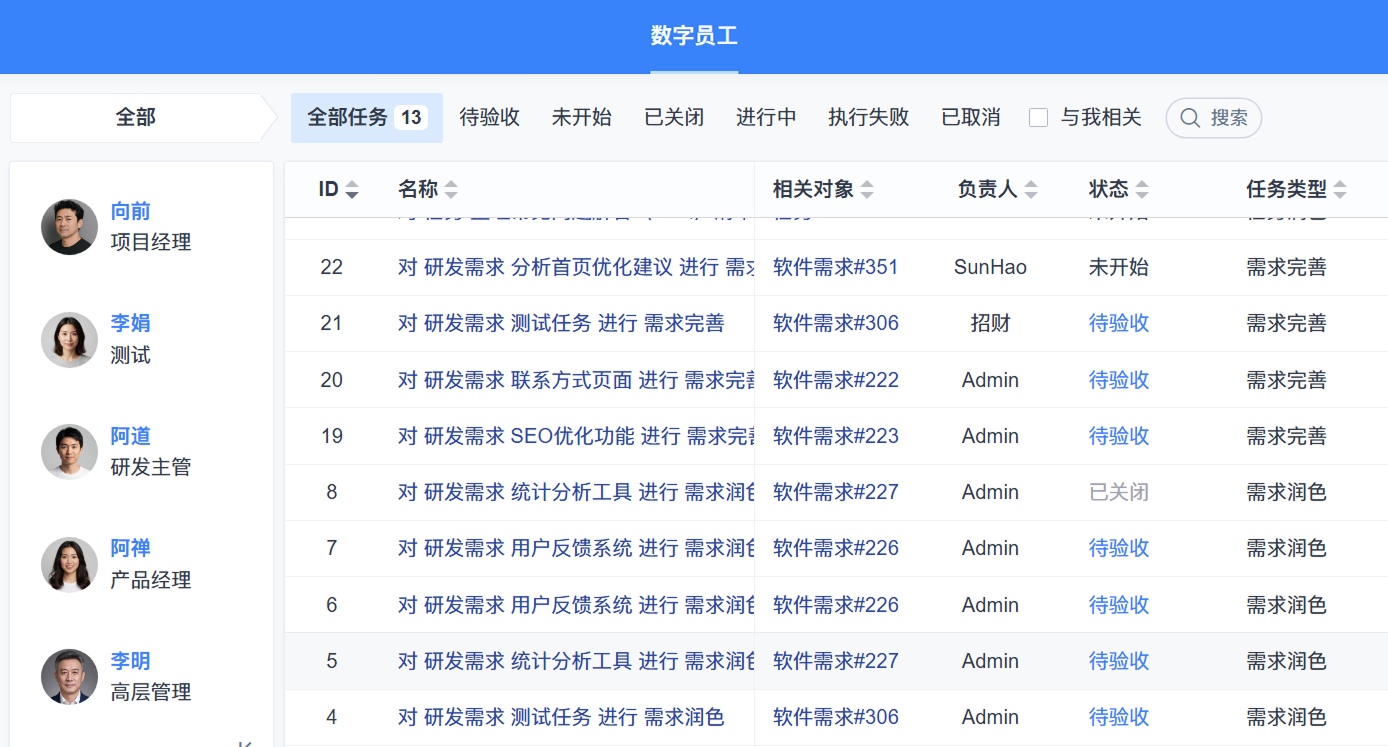Show 已关闭 tasks tab
The width and height of the screenshot is (1388, 747).
click(x=674, y=118)
